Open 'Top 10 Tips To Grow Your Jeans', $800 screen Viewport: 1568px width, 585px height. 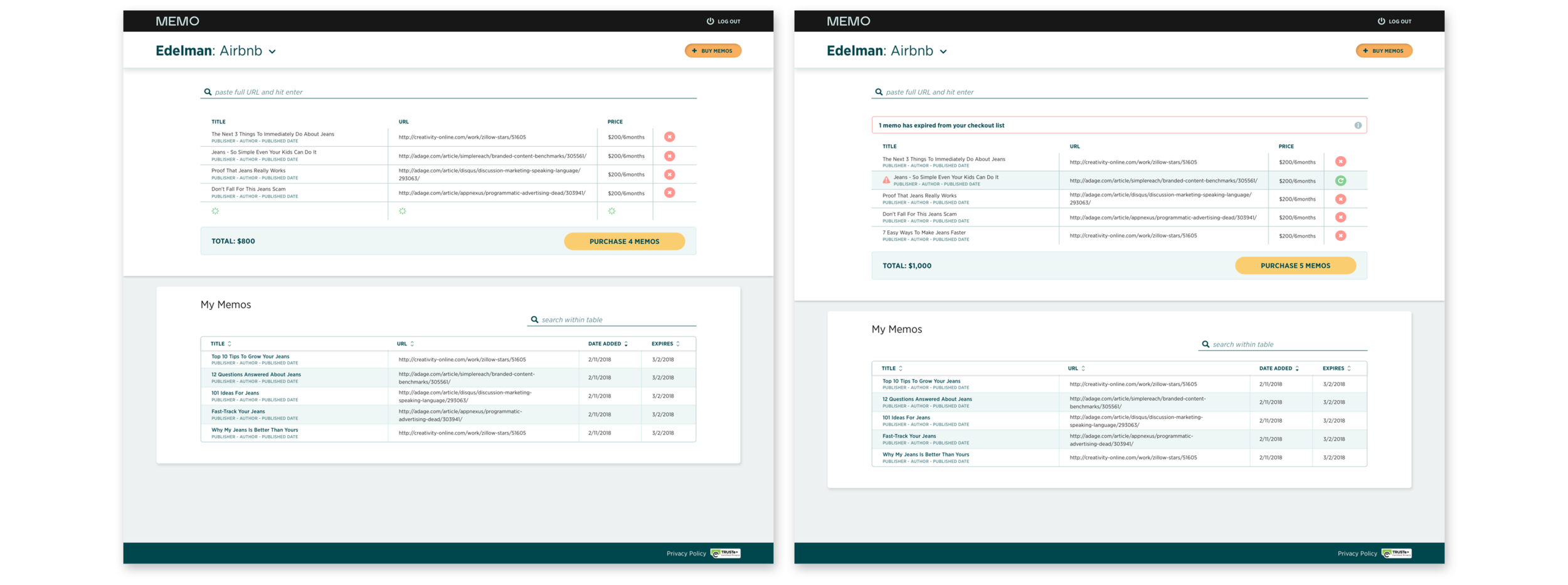250,356
